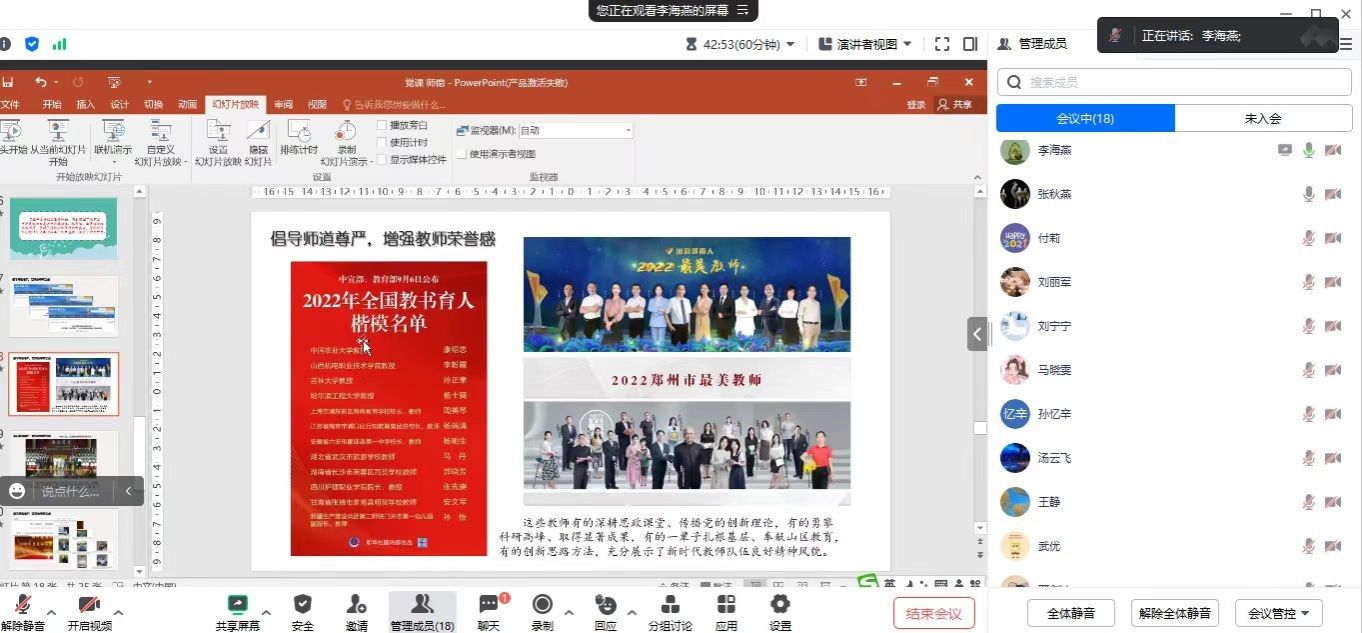1362x633 pixels.
Task: Click the blue shield icon in meeting header
Action: 32,44
